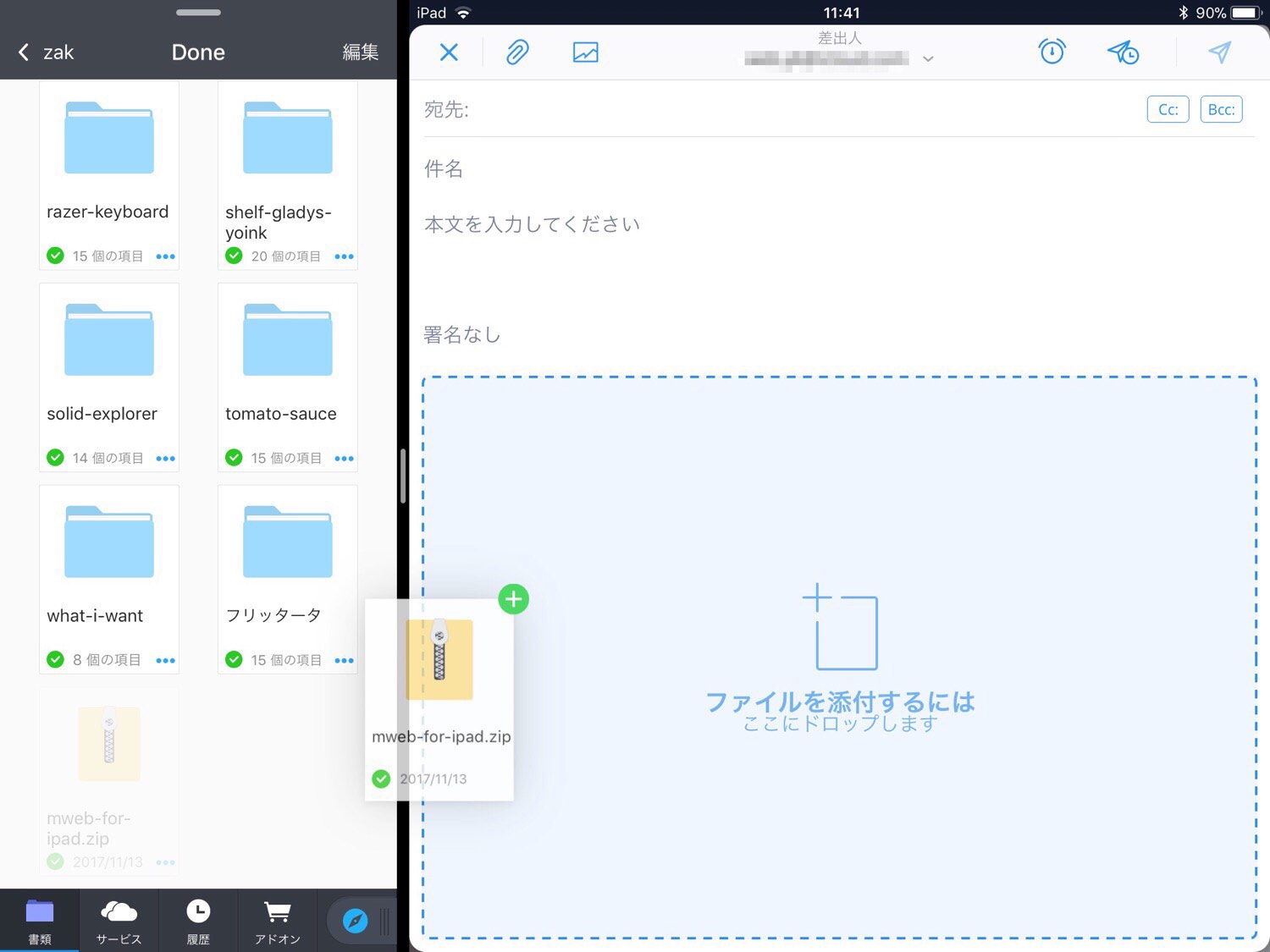Tap the slide-over grabber at top
Image resolution: width=1270 pixels, height=952 pixels.
198,13
